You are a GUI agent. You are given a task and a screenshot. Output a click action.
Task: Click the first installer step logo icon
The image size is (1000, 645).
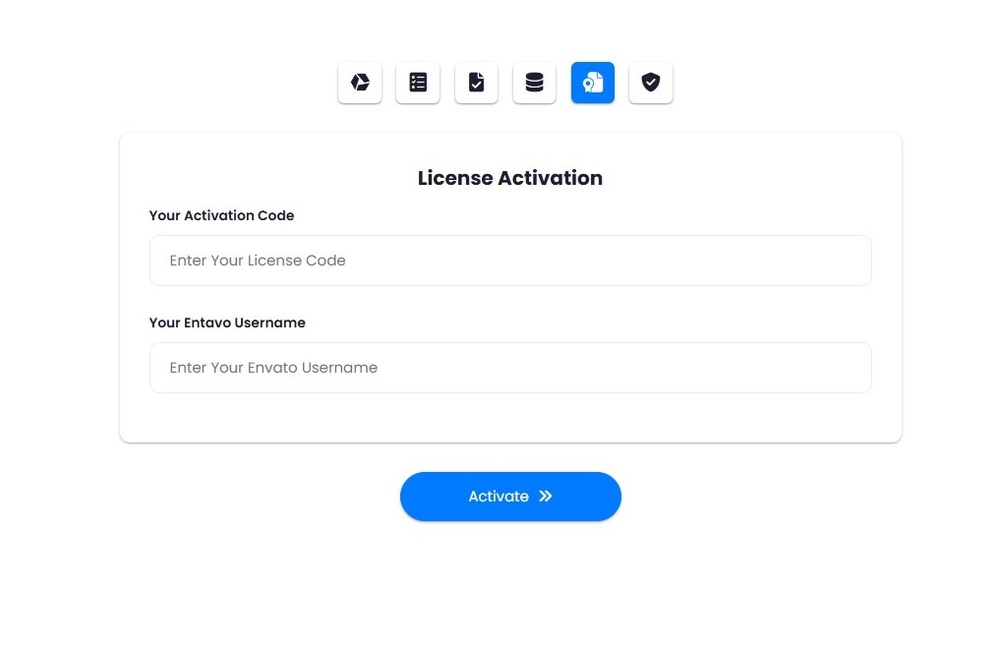(360, 82)
